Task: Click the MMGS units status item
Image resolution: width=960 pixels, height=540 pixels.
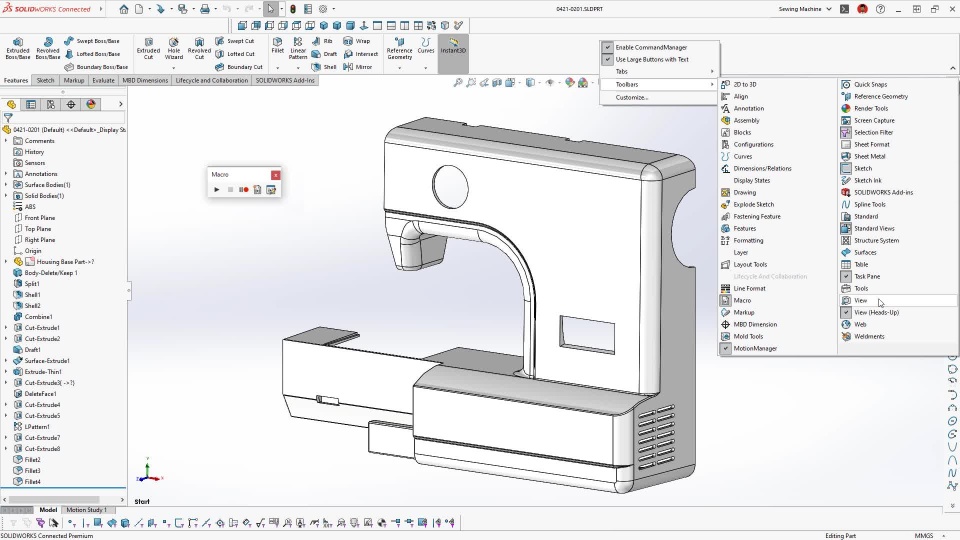Action: pyautogui.click(x=923, y=536)
